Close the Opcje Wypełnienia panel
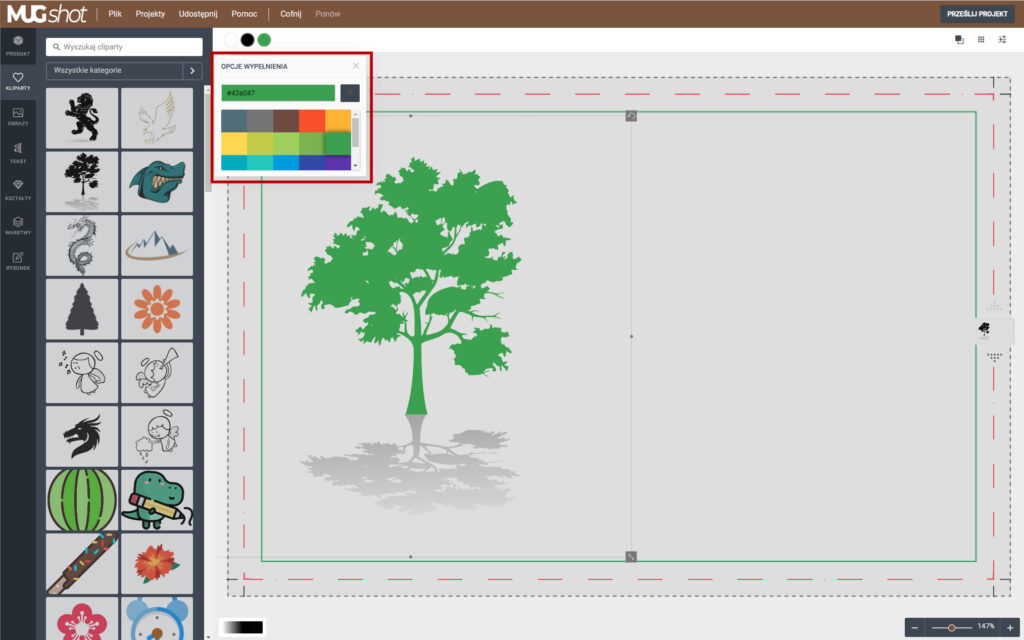The image size is (1024, 640). point(356,66)
